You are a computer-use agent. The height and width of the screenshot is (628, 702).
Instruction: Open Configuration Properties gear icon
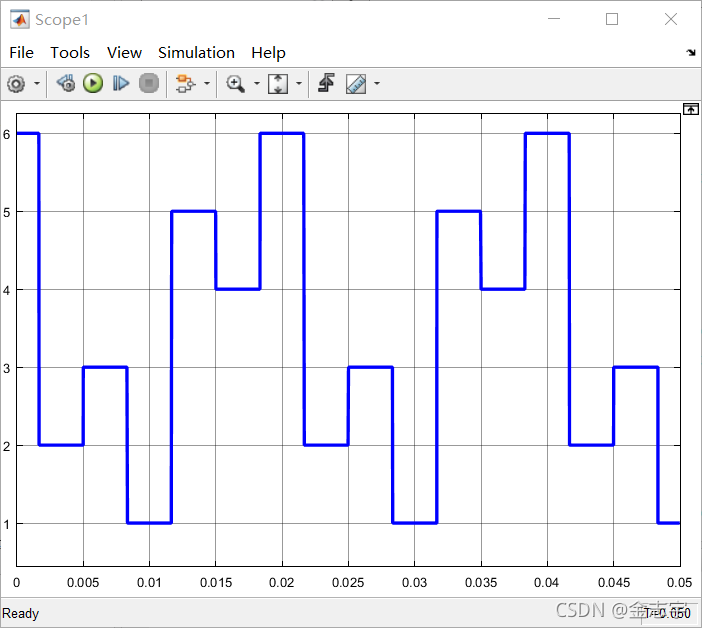[17, 84]
